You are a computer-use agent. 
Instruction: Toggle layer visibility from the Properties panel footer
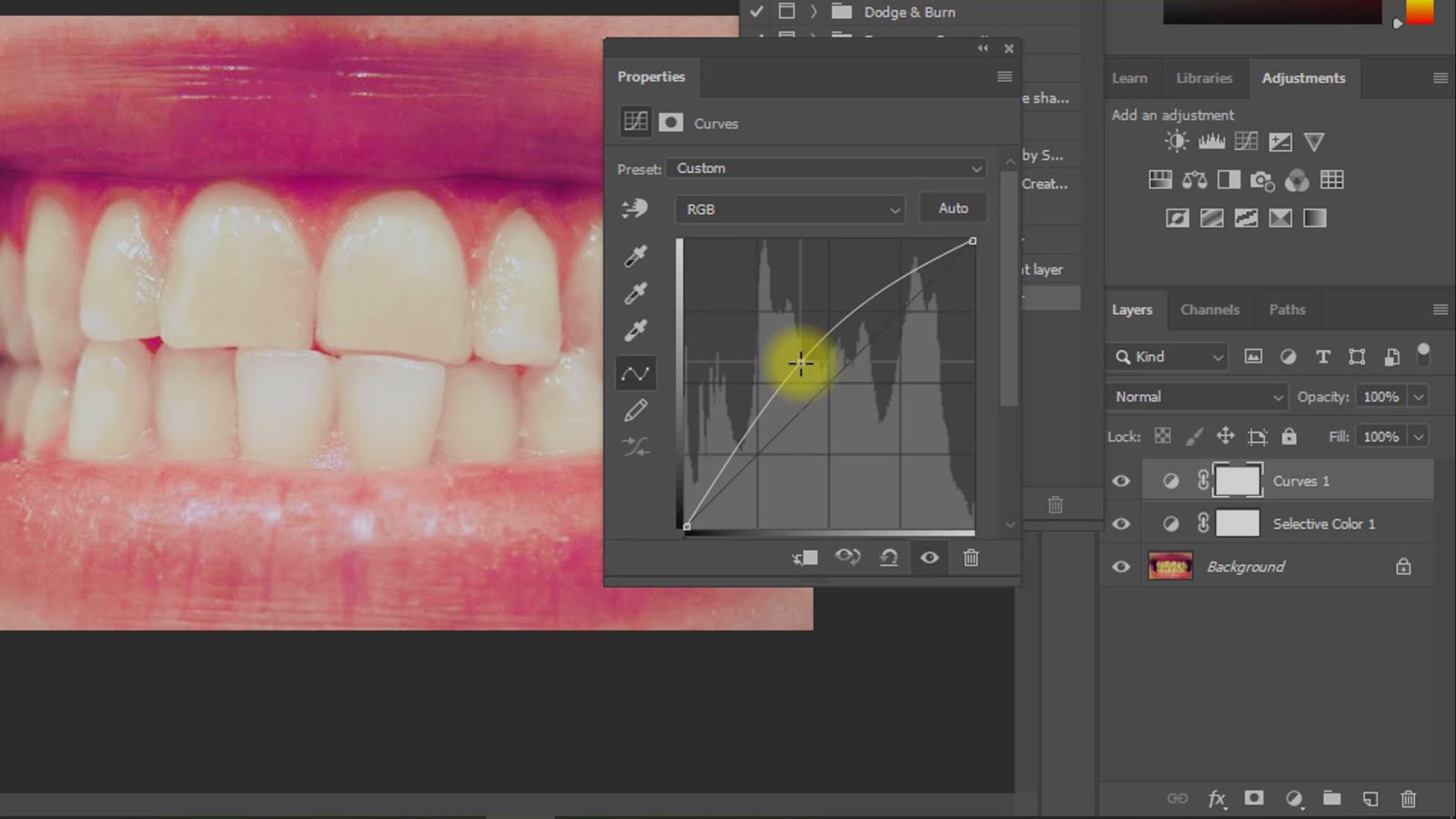click(x=929, y=557)
